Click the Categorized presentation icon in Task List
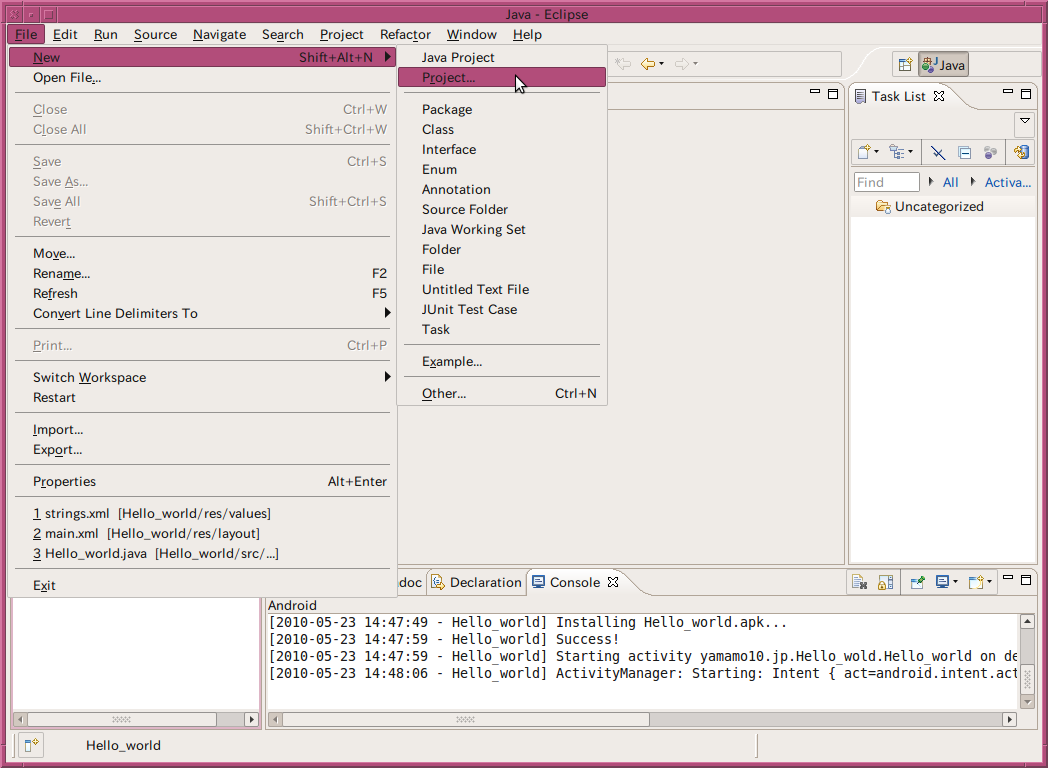The image size is (1048, 768). [896, 152]
